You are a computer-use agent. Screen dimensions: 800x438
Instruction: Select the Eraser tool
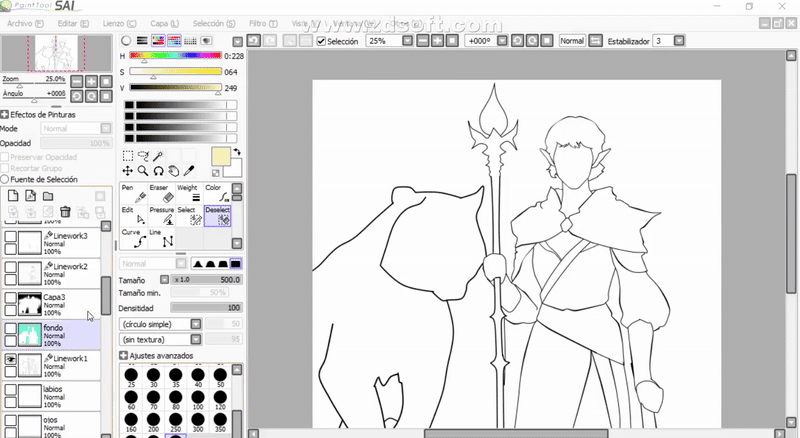(160, 194)
